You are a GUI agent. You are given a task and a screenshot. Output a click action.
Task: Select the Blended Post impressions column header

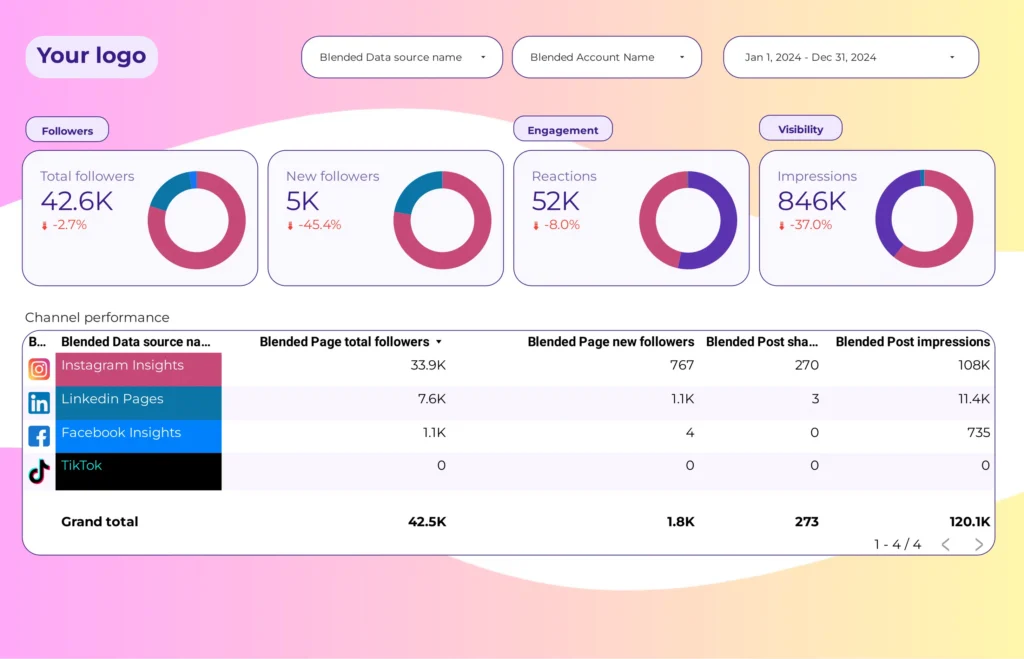(x=913, y=341)
